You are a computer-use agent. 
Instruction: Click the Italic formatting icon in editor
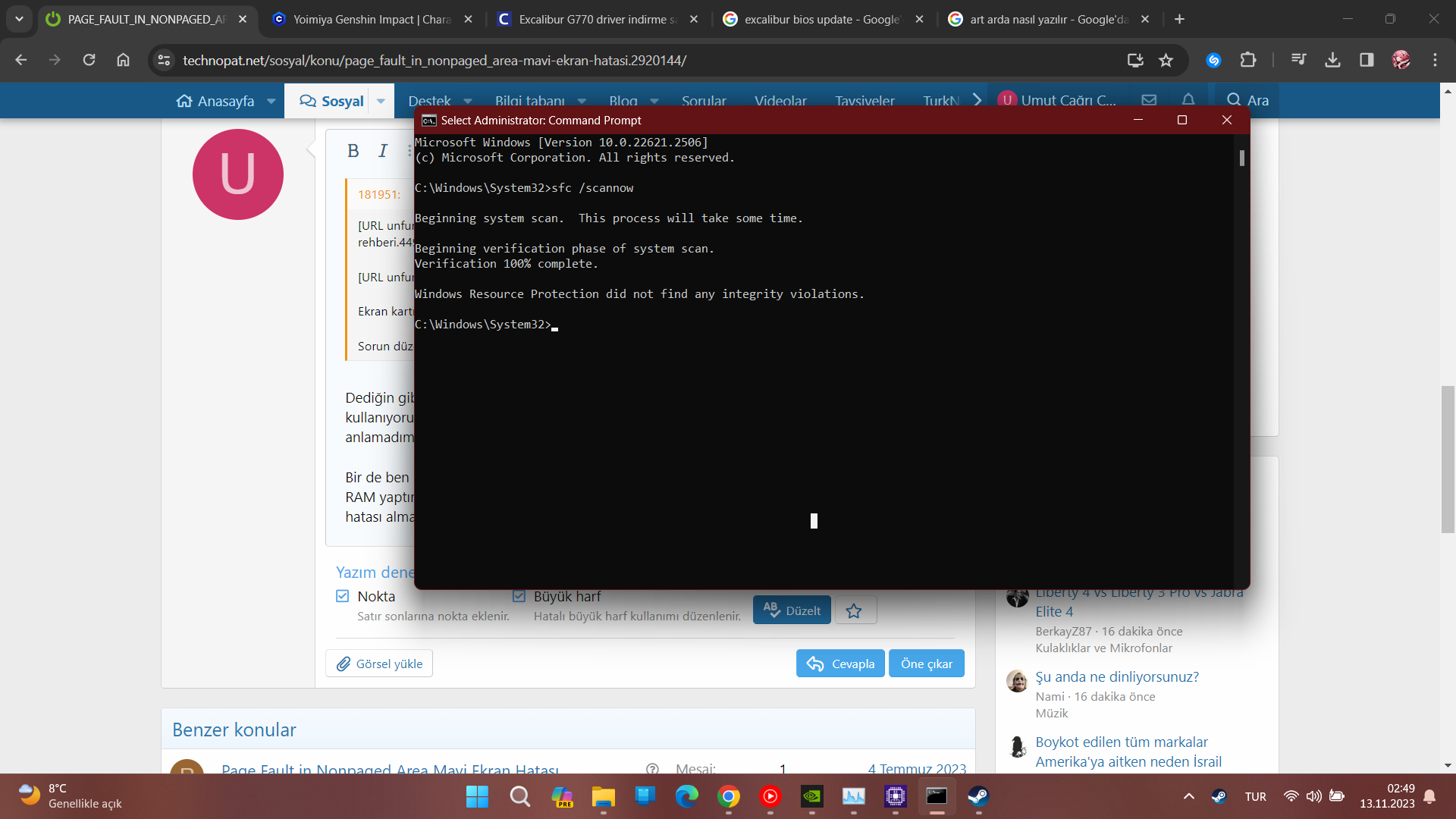383,151
